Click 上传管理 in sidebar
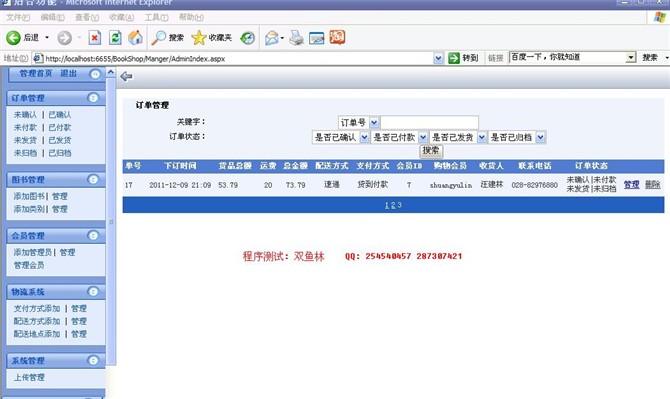Image resolution: width=670 pixels, height=399 pixels. click(x=29, y=377)
